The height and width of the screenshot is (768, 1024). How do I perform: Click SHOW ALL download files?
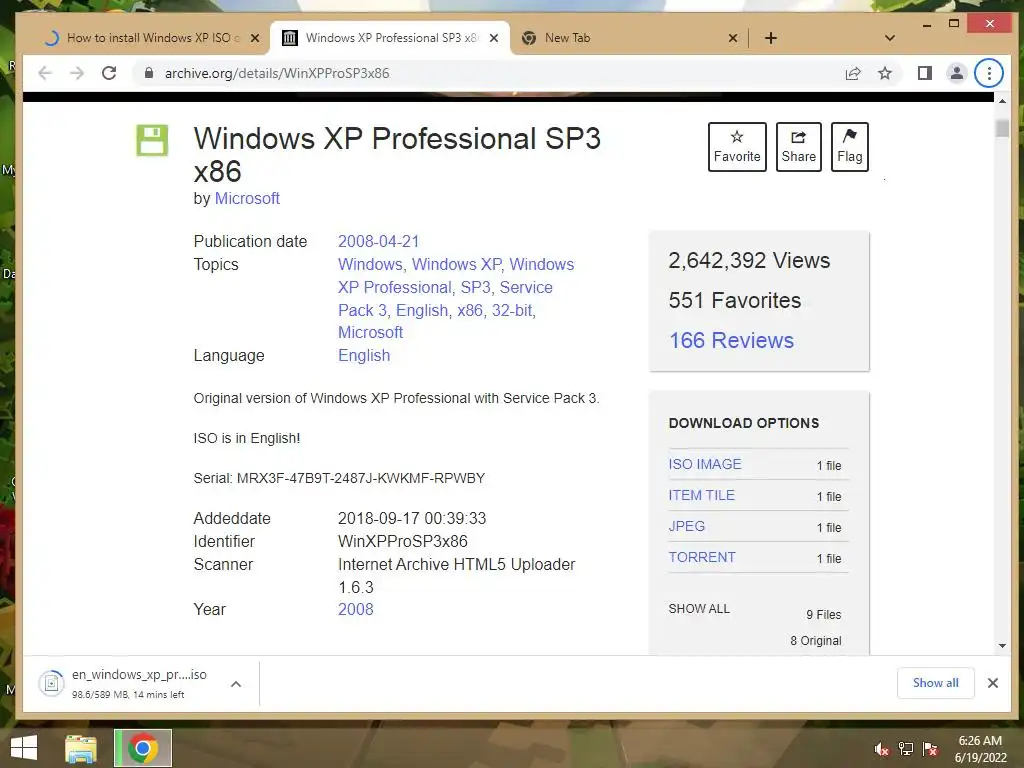699,609
